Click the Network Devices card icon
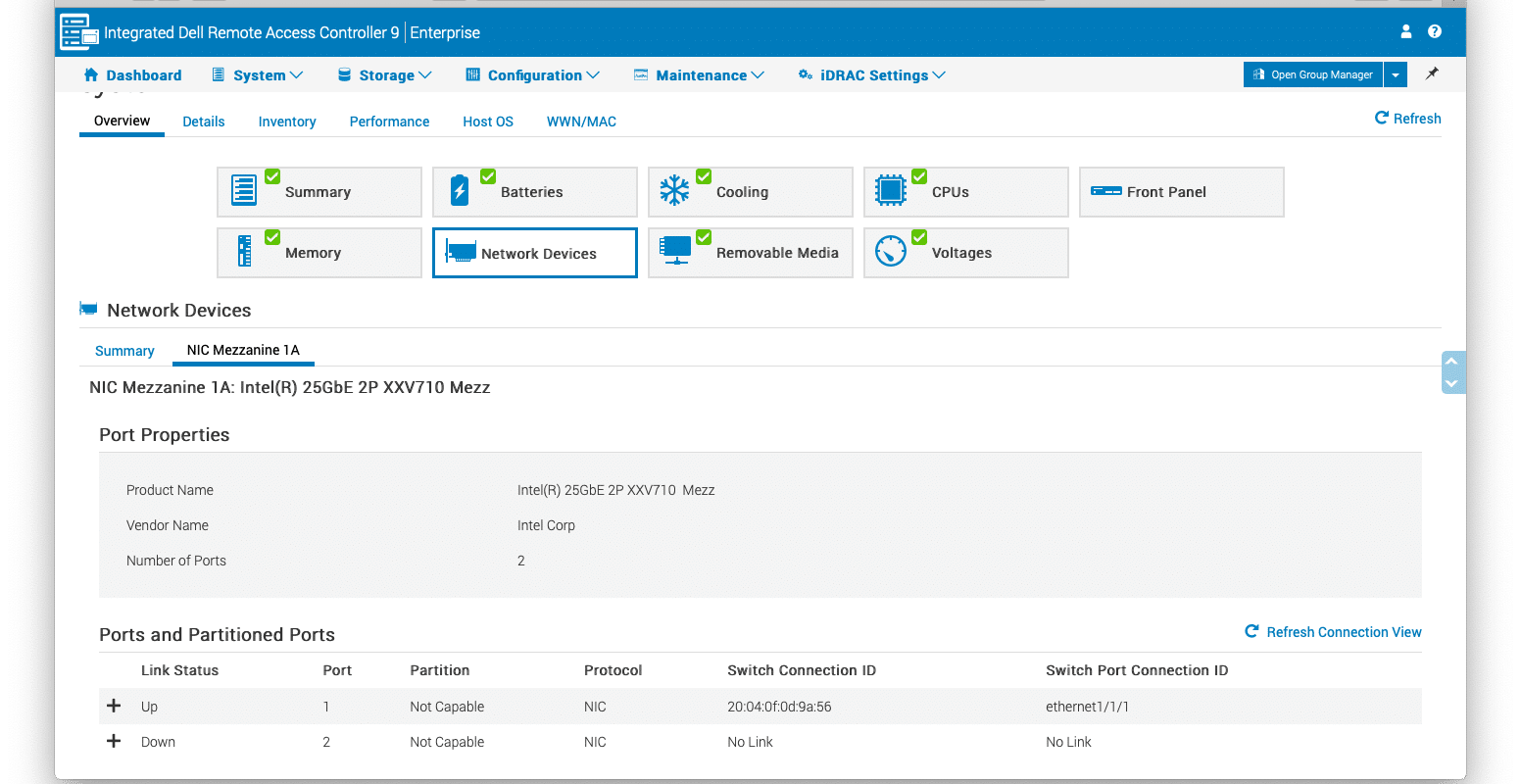Viewport: 1521px width, 784px height. pyautogui.click(x=461, y=252)
